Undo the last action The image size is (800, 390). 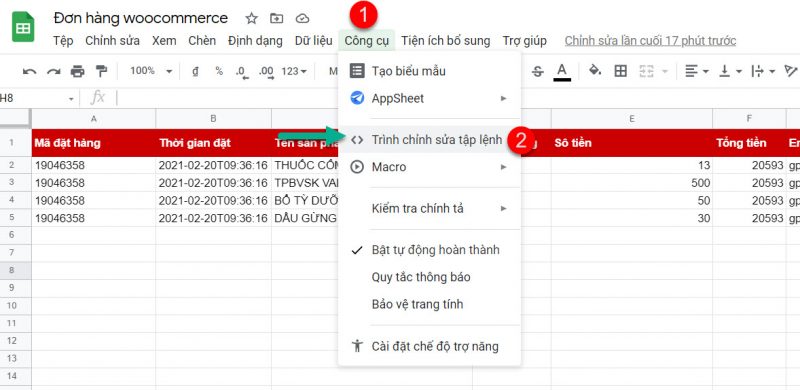[30, 71]
